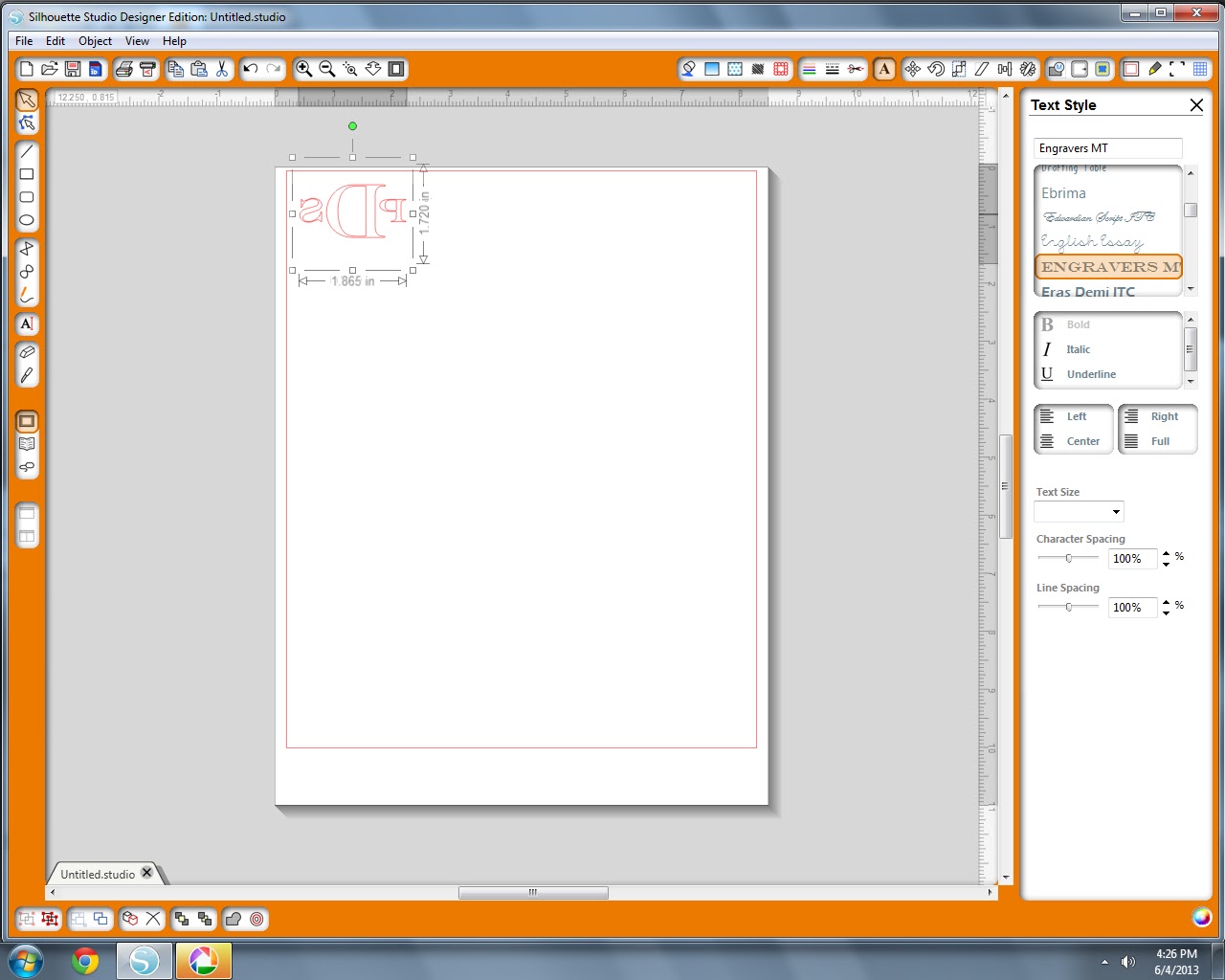
Task: Save to SD card icon
Action: (96, 69)
